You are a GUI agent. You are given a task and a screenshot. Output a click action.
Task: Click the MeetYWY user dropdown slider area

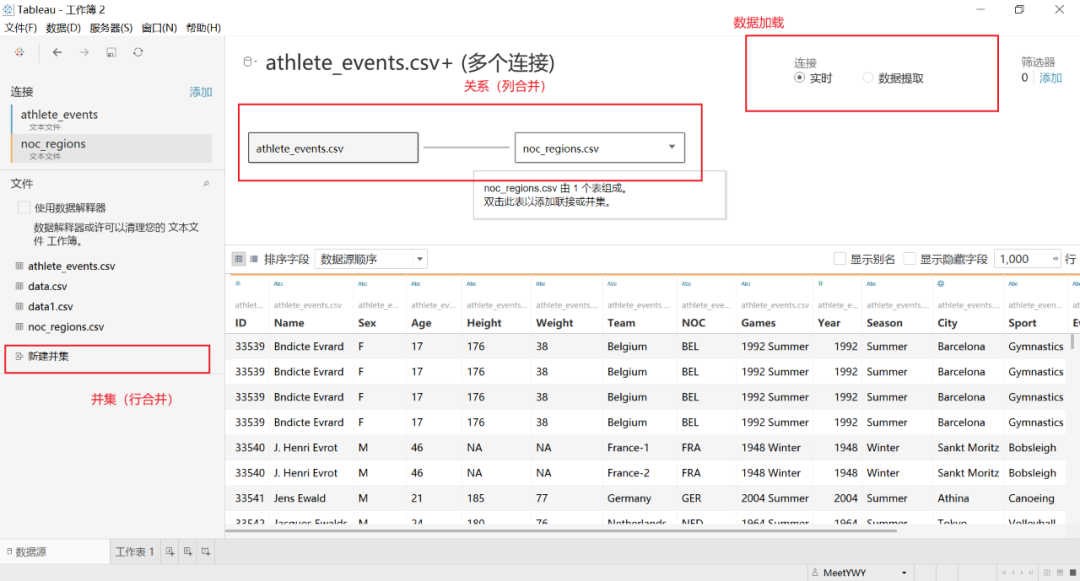click(x=903, y=571)
